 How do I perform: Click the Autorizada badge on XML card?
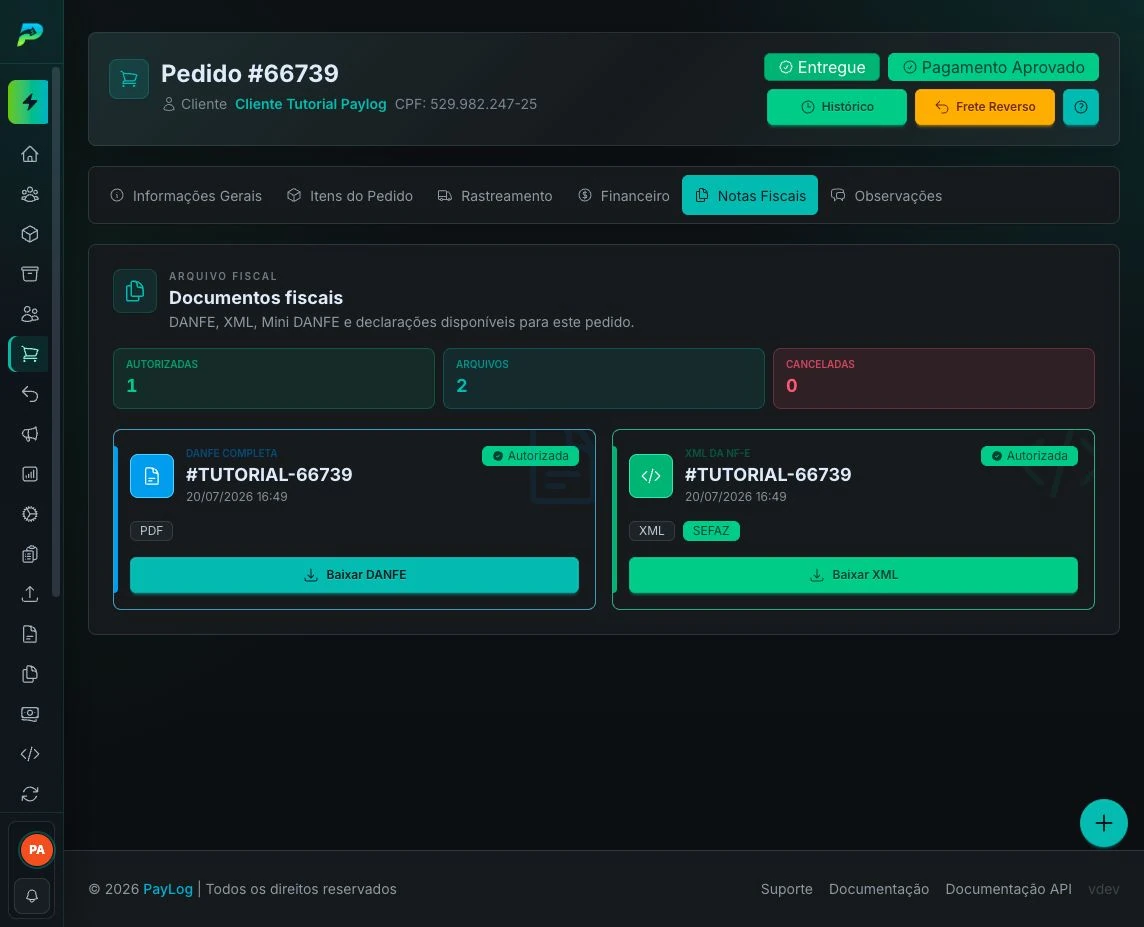coord(1029,456)
